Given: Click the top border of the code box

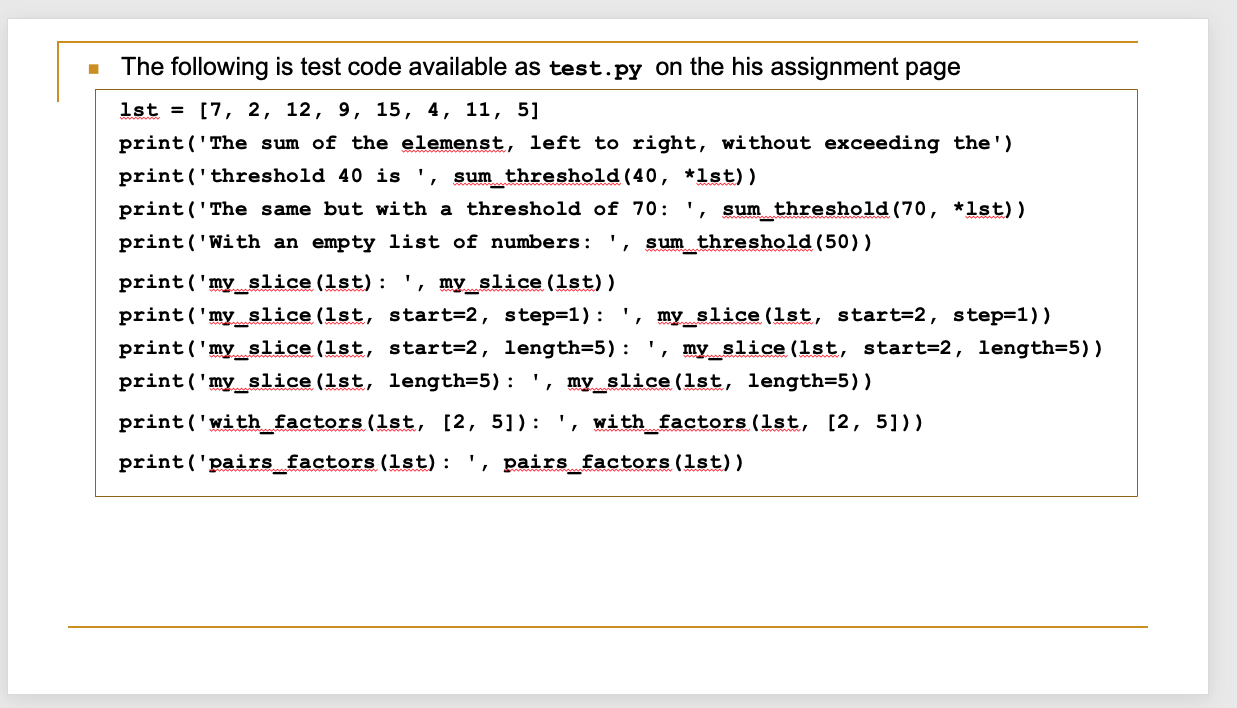Looking at the screenshot, I should point(615,91).
